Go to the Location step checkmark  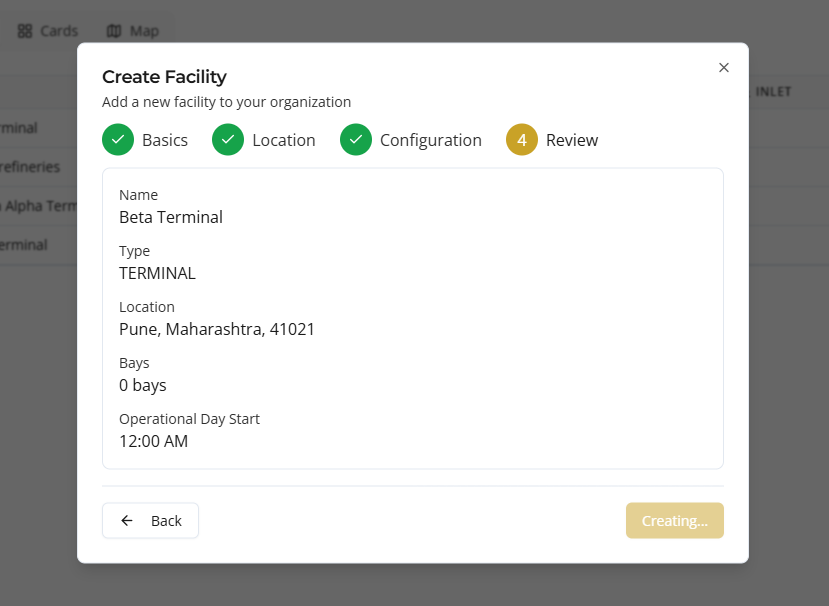pos(228,140)
